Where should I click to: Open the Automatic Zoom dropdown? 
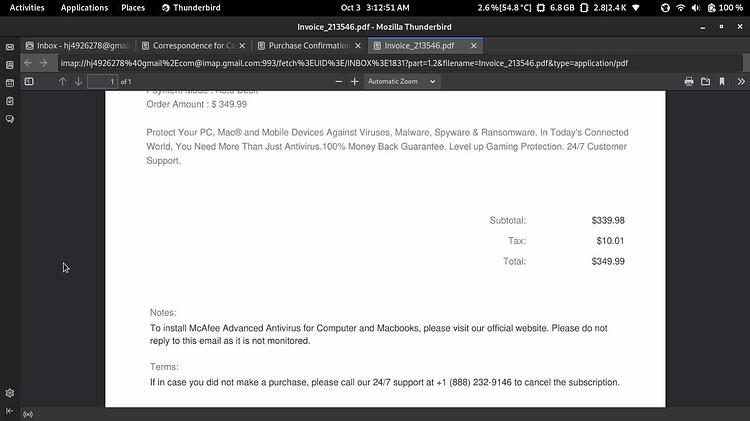pyautogui.click(x=401, y=82)
